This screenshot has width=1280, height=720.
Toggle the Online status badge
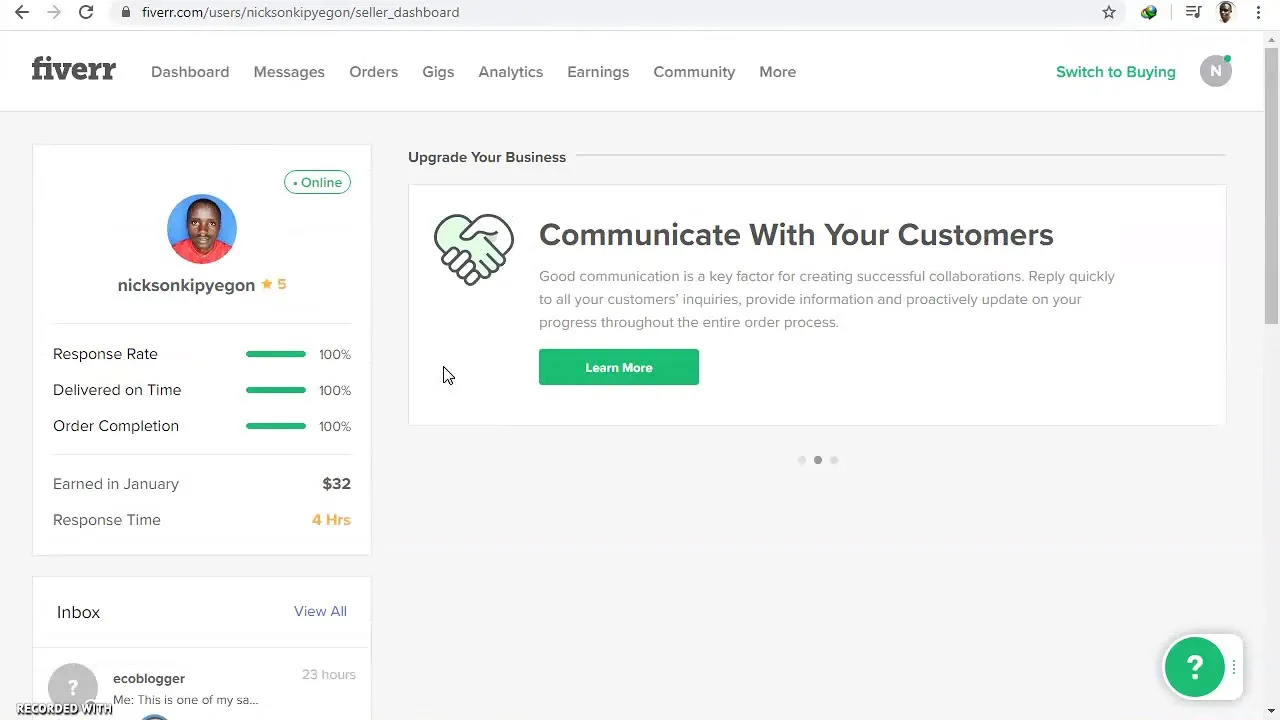point(317,182)
